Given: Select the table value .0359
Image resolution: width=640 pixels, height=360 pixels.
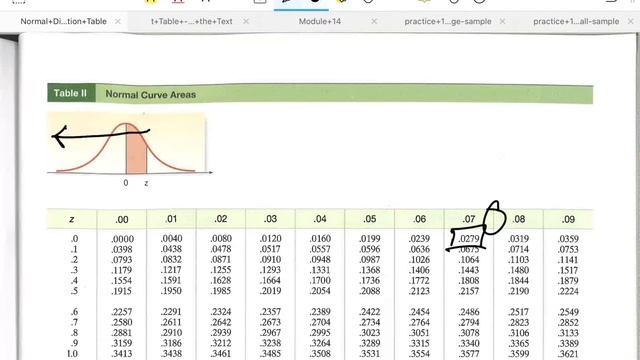Looking at the screenshot, I should pyautogui.click(x=568, y=238).
